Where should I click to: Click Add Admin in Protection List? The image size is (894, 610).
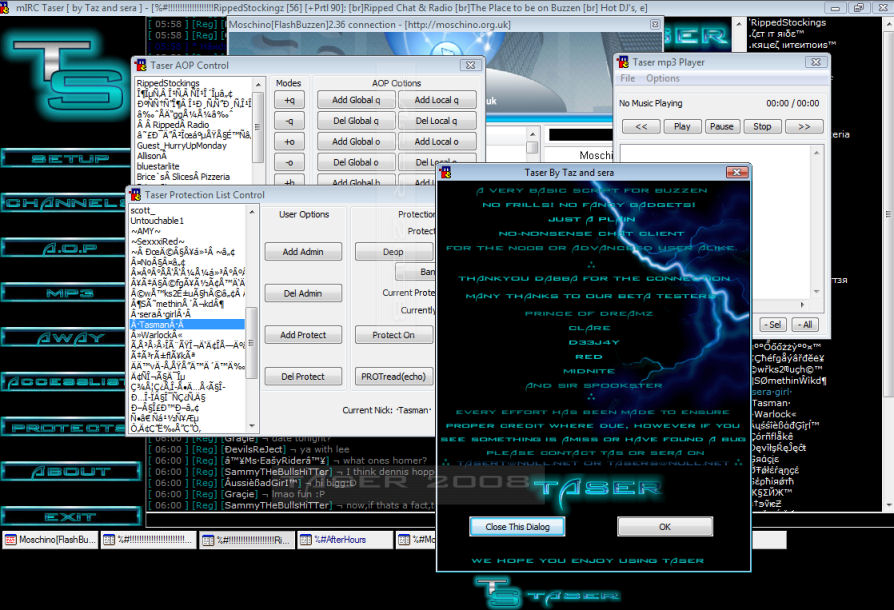[303, 251]
